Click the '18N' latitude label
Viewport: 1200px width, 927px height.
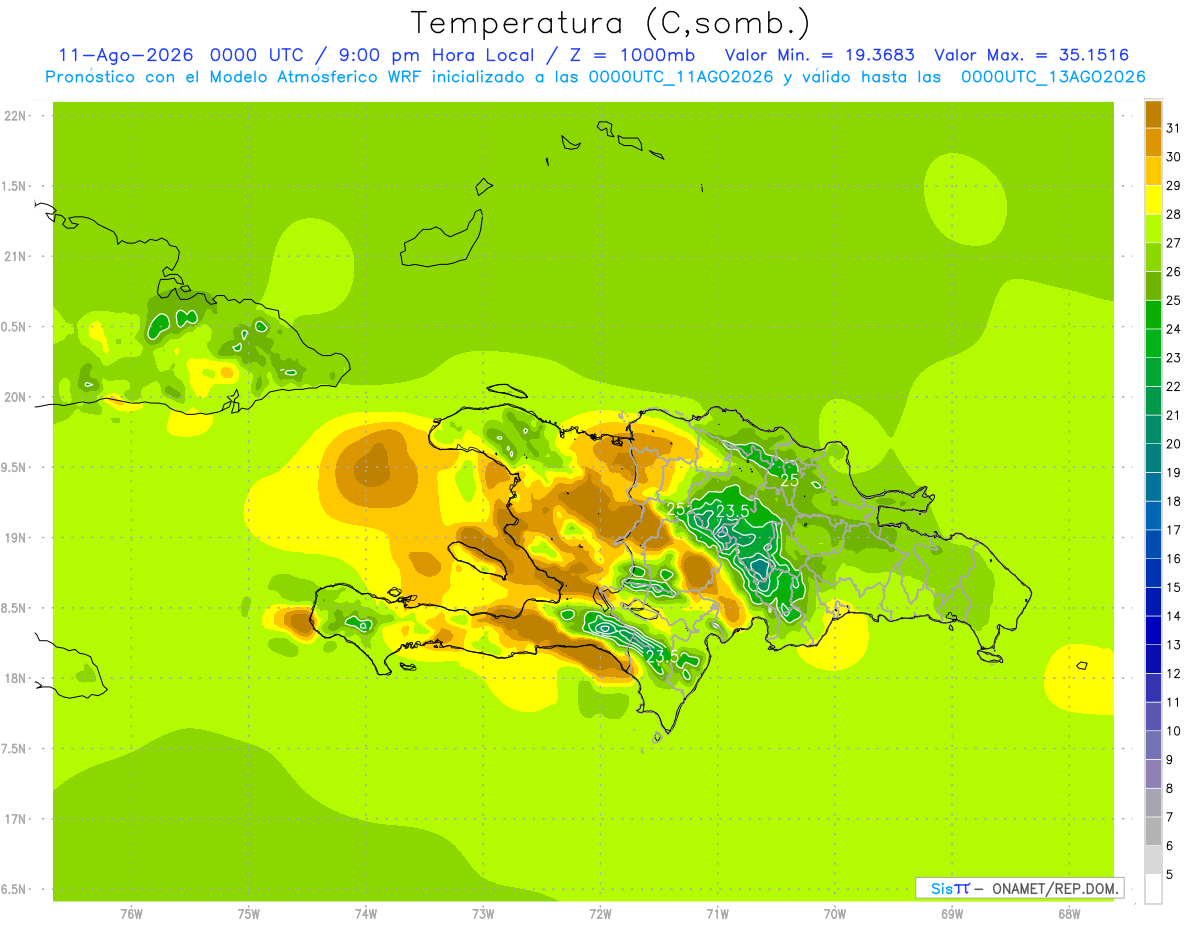click(x=16, y=678)
